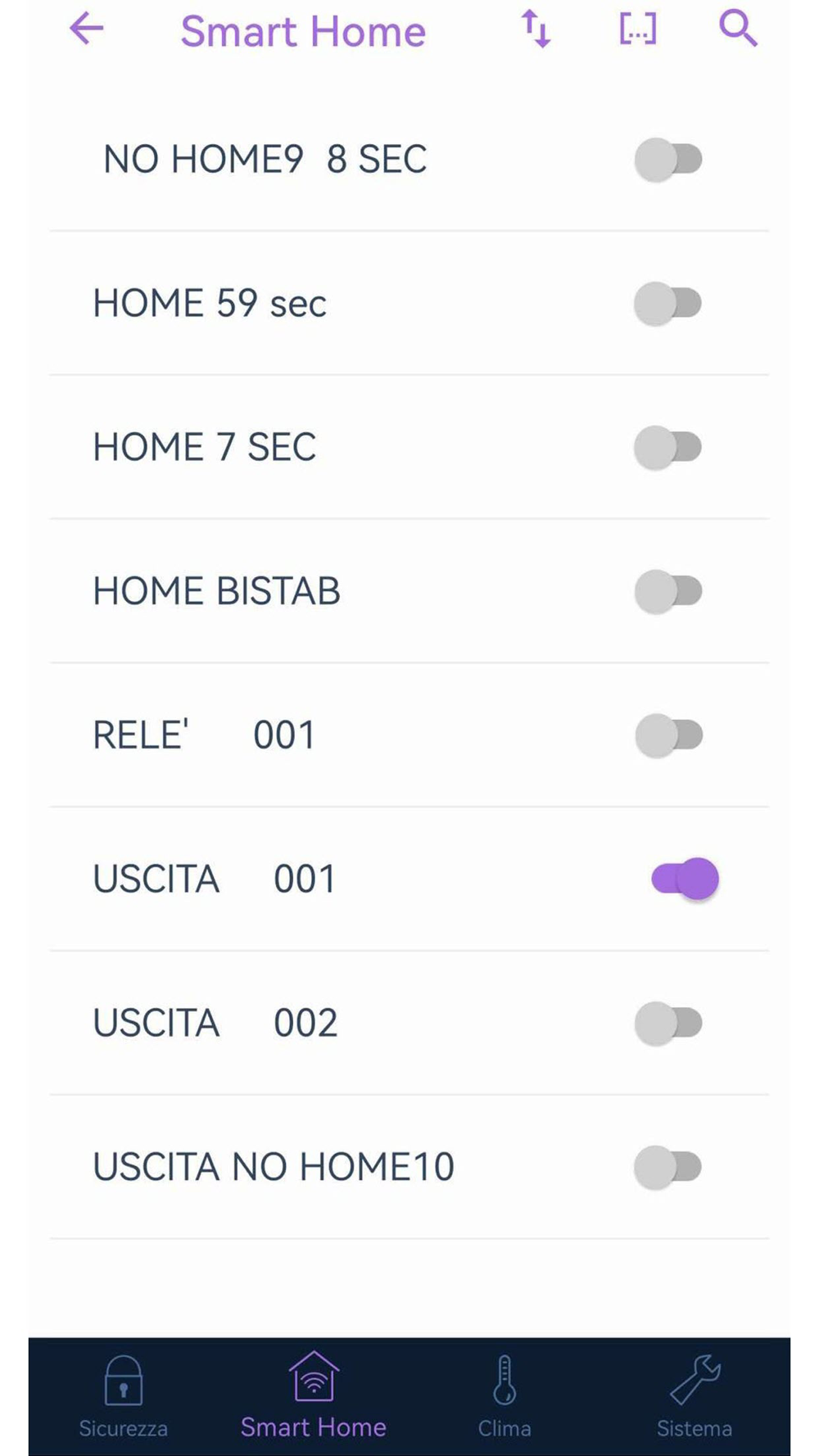Tap the Smart Home header title
Image resolution: width=819 pixels, height=1456 pixels.
pos(303,31)
